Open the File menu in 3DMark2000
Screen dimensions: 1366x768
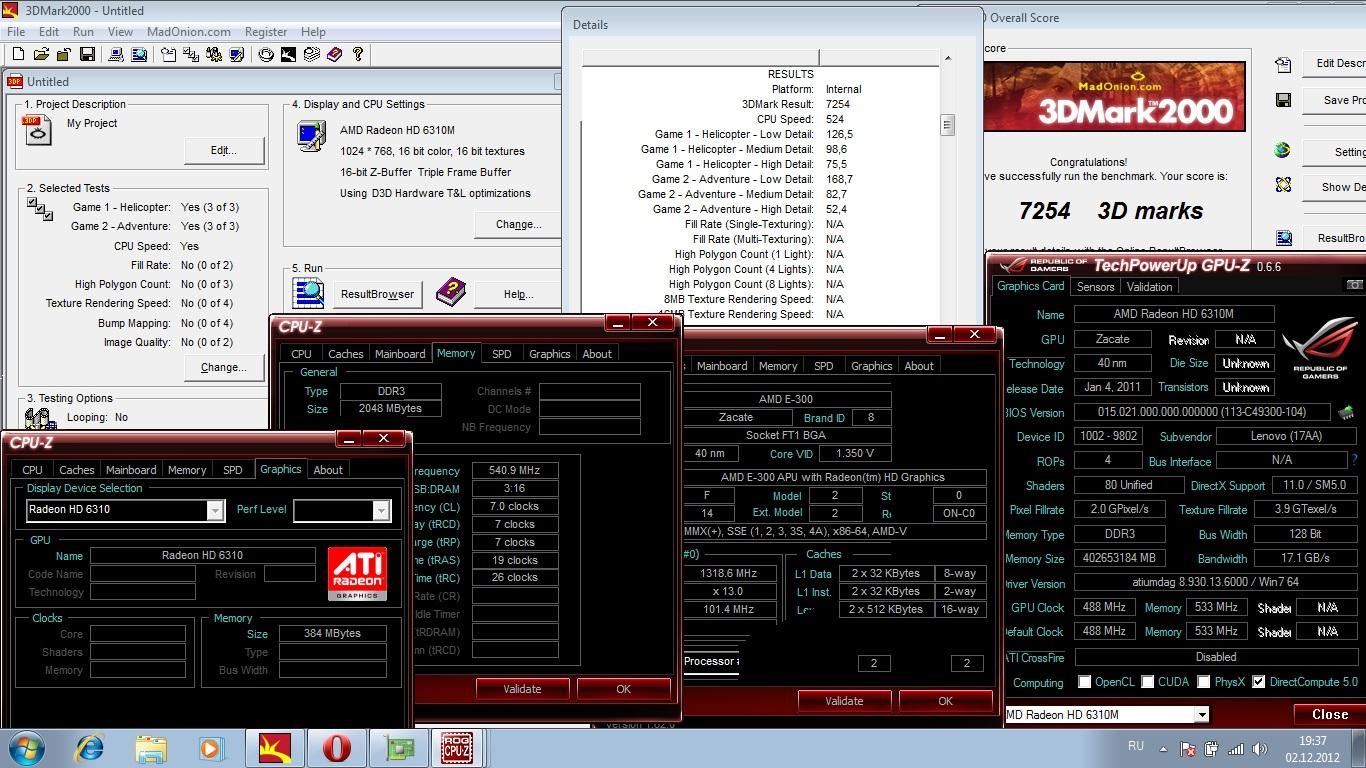coord(15,32)
